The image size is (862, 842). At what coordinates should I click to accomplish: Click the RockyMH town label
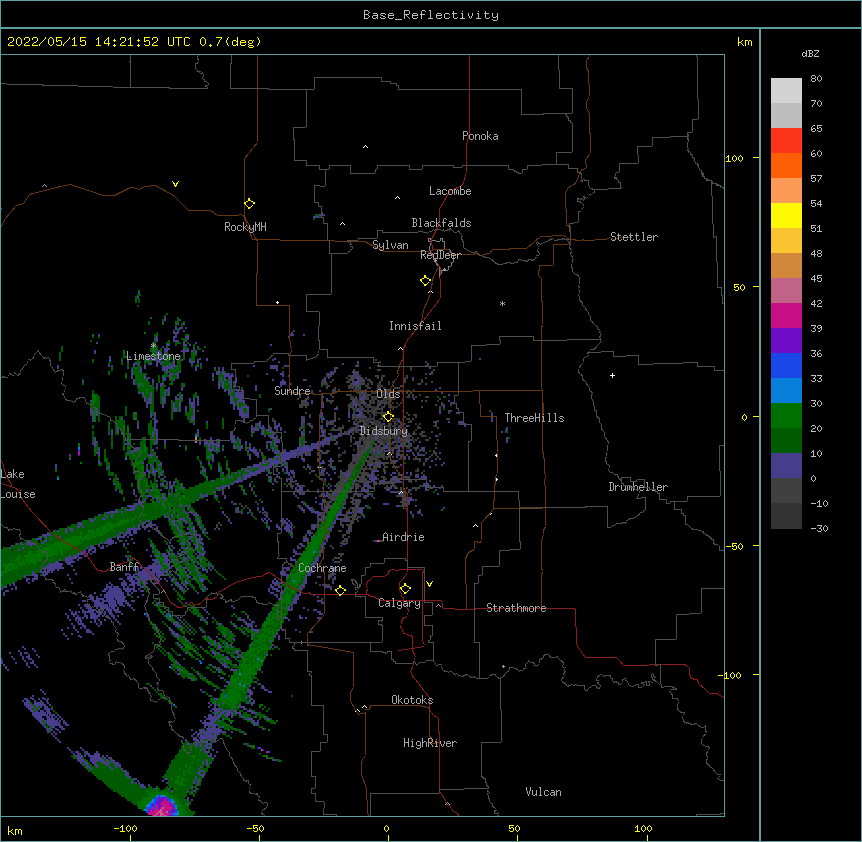(x=245, y=227)
